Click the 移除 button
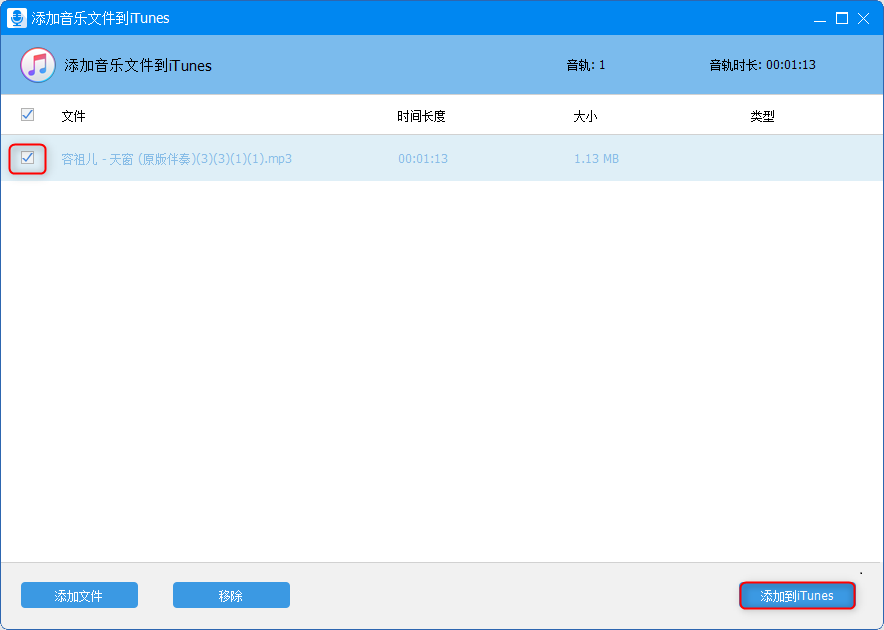The height and width of the screenshot is (630, 884). 231,595
